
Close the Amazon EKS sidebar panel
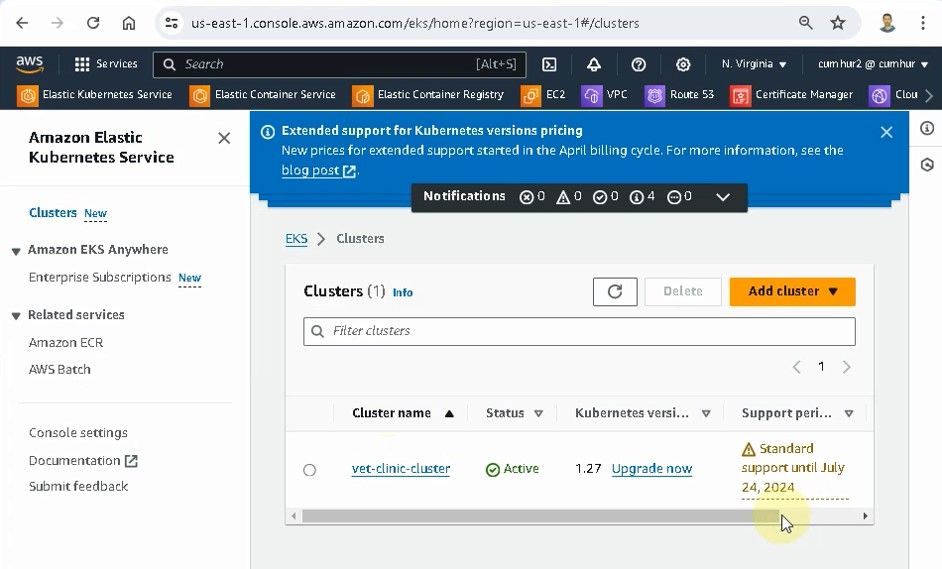point(224,138)
